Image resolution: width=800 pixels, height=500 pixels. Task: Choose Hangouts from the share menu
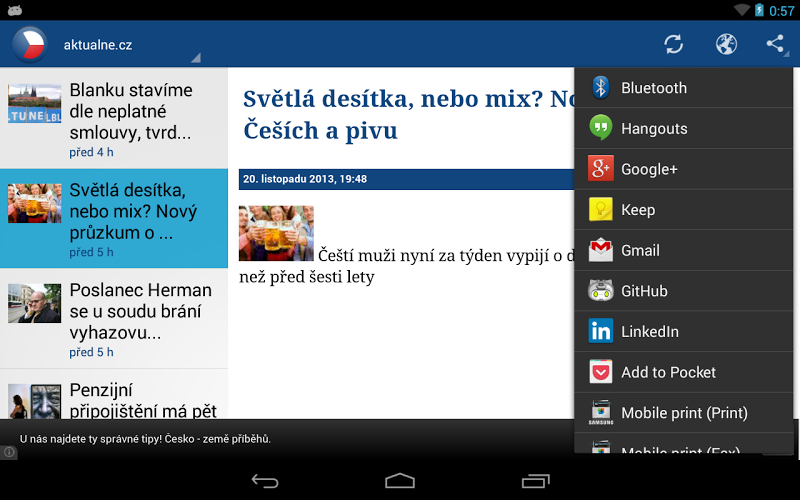point(683,128)
